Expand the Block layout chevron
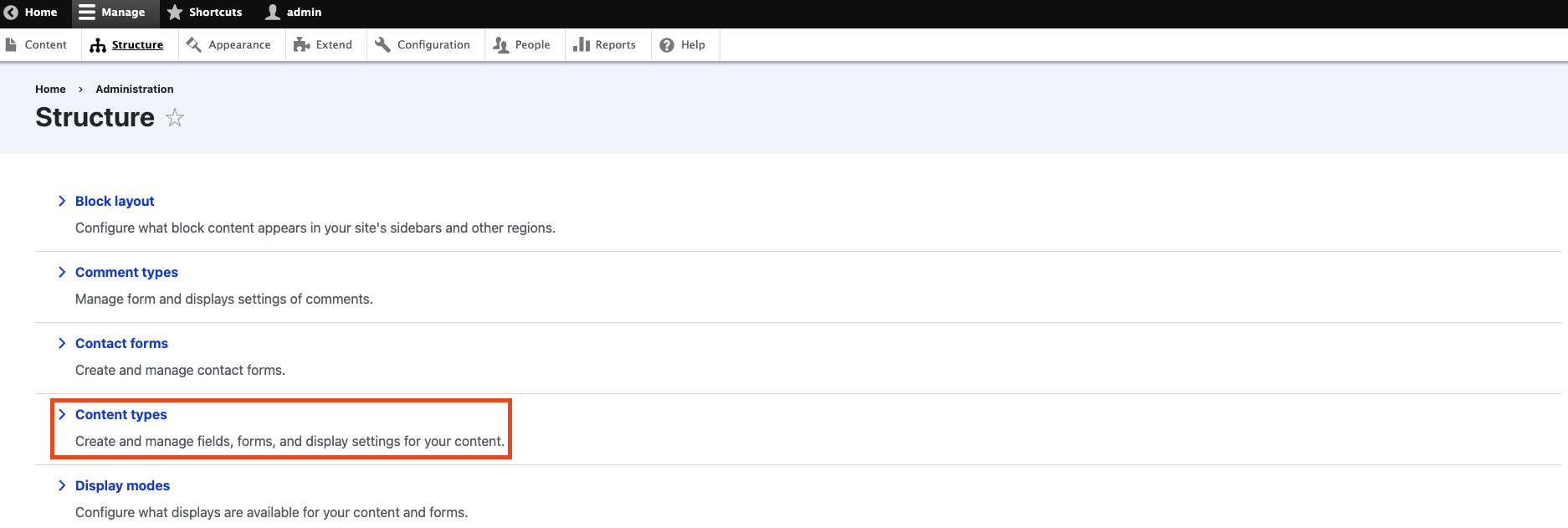1568x528 pixels. 62,201
